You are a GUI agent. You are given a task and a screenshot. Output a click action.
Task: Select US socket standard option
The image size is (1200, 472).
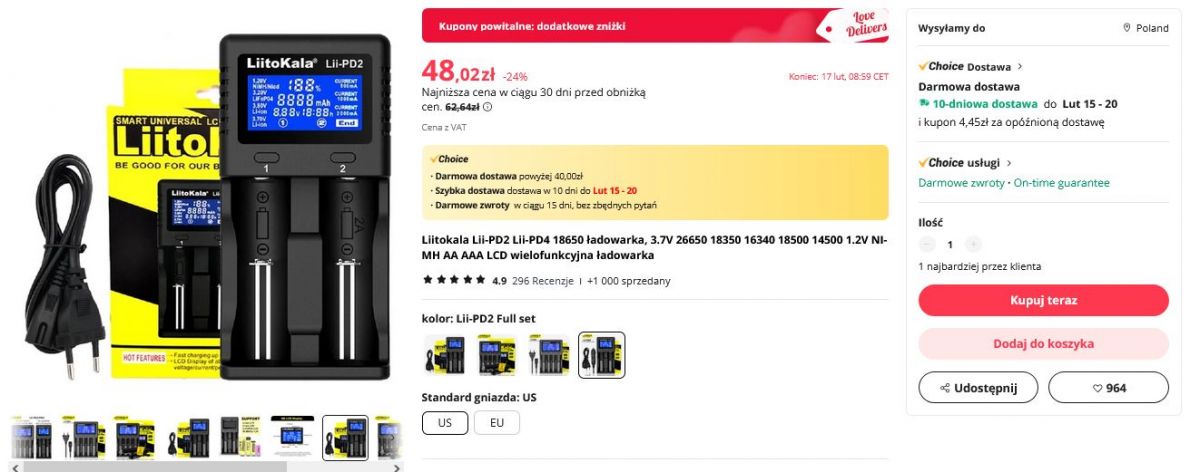click(x=445, y=423)
